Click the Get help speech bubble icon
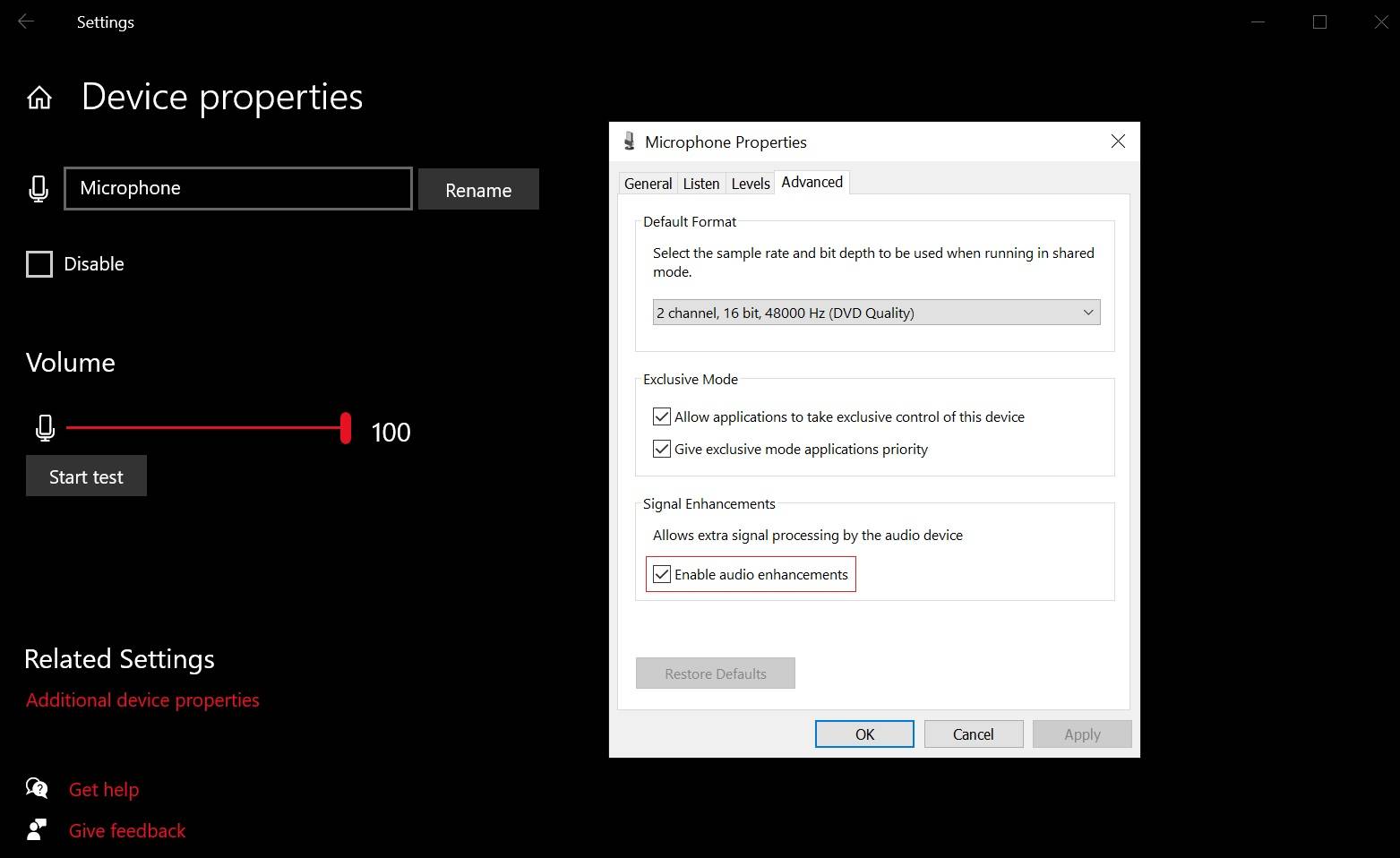Screen dimensions: 1400x858 pyautogui.click(x=37, y=788)
